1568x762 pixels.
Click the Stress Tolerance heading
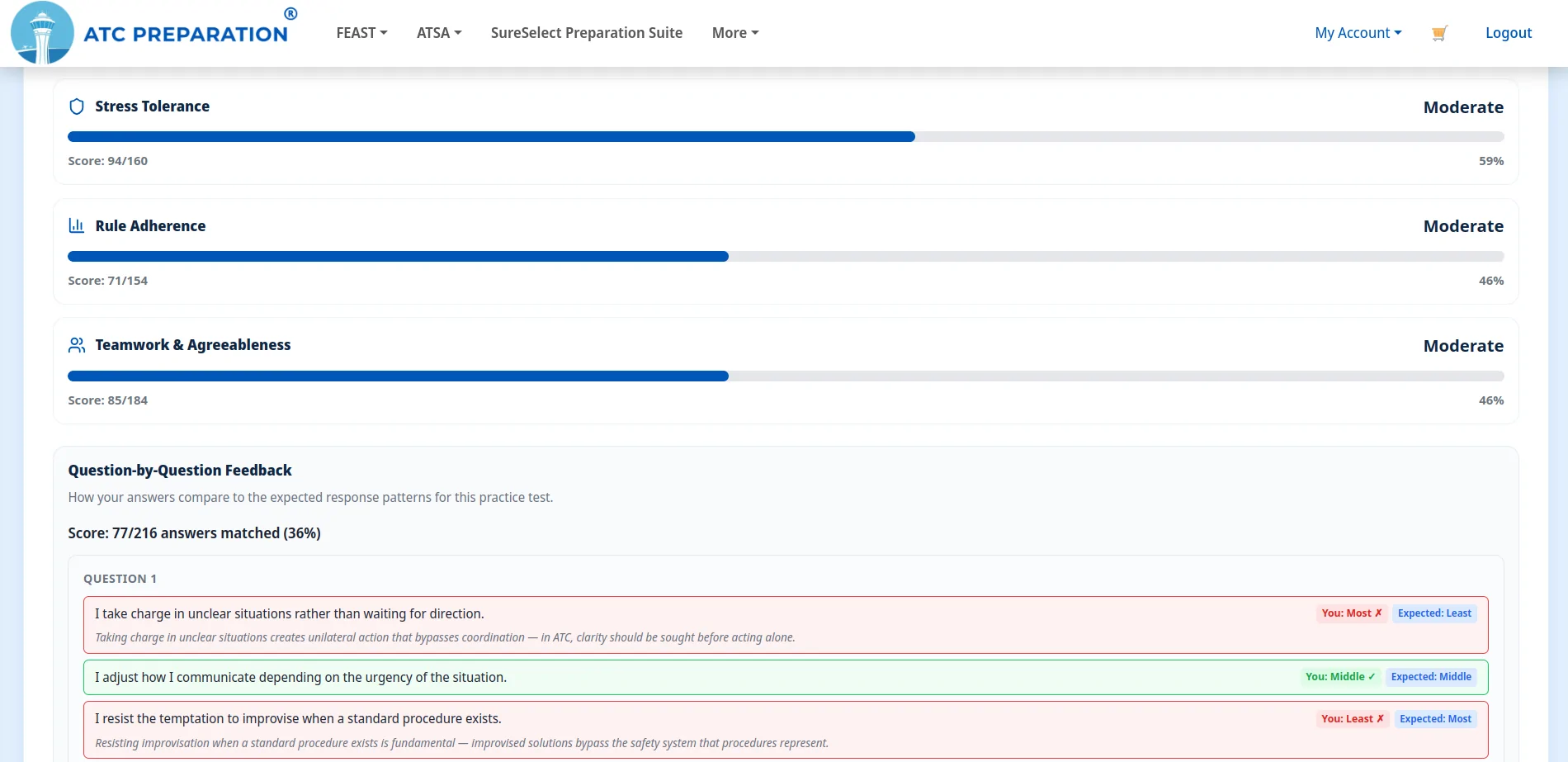tap(153, 106)
